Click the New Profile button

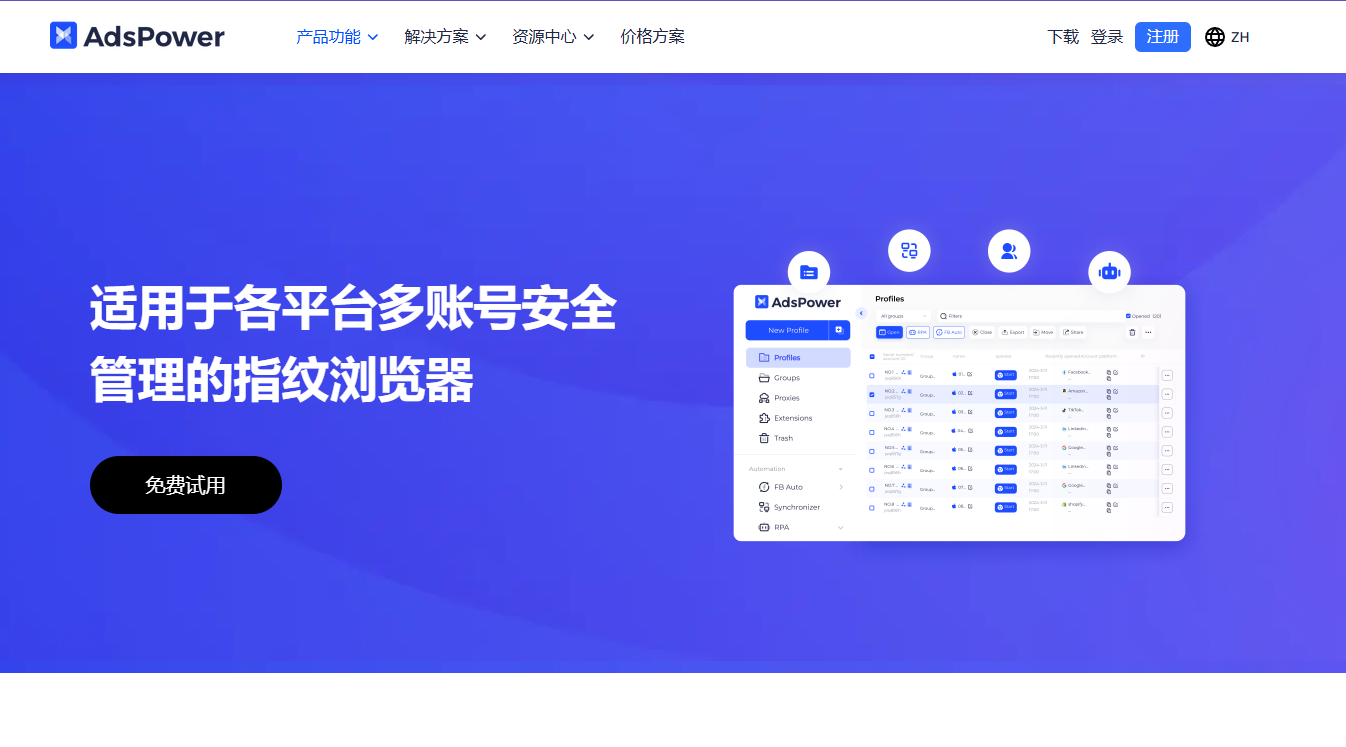(788, 330)
